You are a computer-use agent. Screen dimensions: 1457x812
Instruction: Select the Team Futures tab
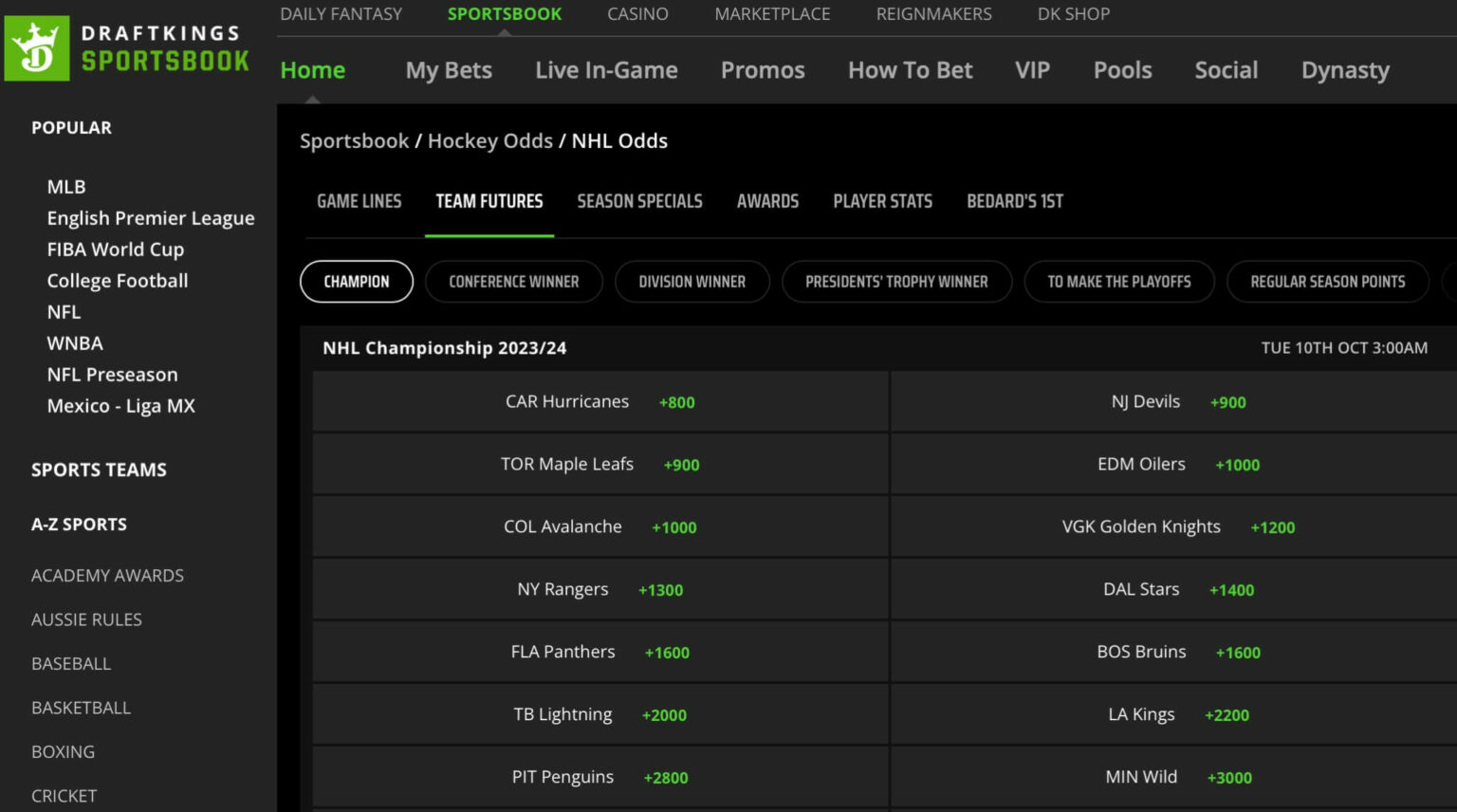tap(489, 201)
